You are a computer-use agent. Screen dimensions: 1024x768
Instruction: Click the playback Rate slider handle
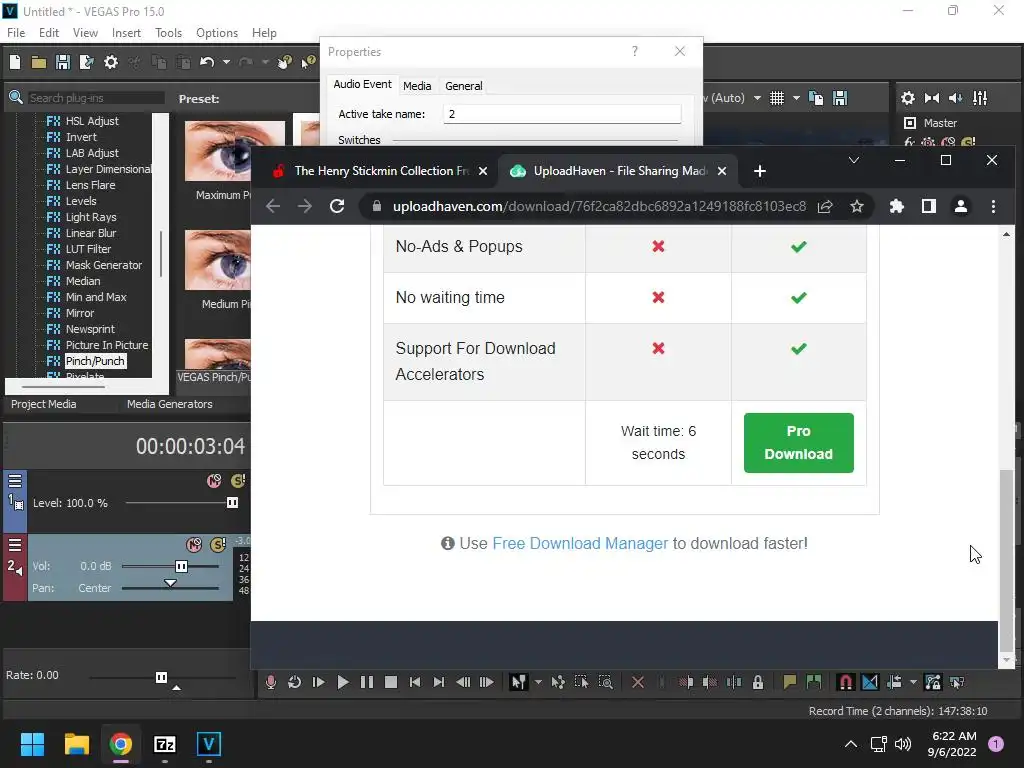(161, 677)
